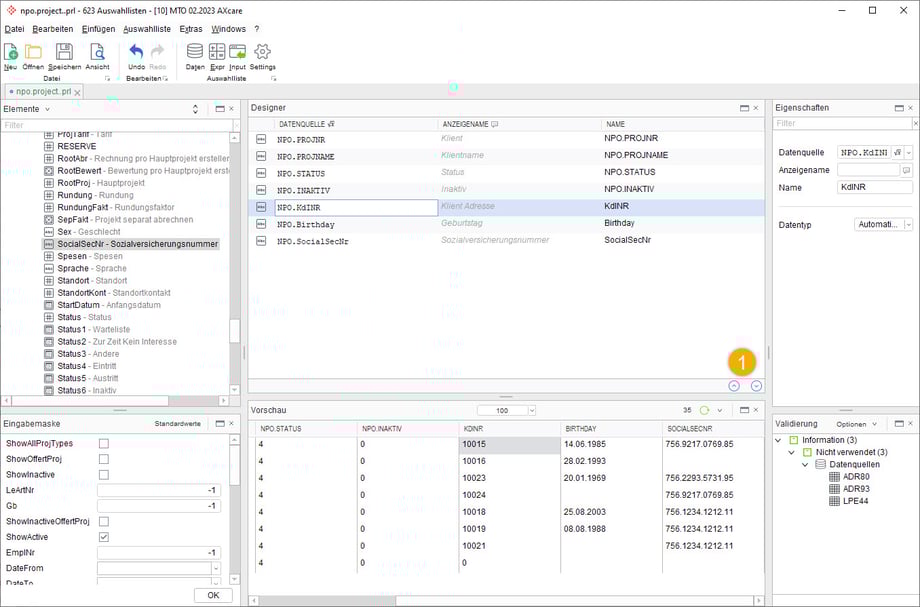The height and width of the screenshot is (607, 920).
Task: Open the Extras menu
Action: pos(191,29)
